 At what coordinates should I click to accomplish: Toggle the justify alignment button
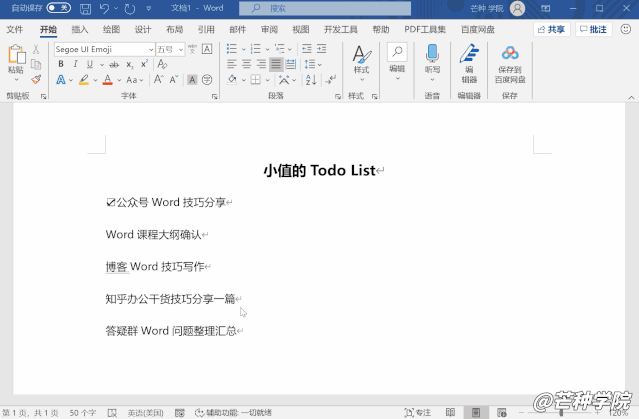pos(274,64)
